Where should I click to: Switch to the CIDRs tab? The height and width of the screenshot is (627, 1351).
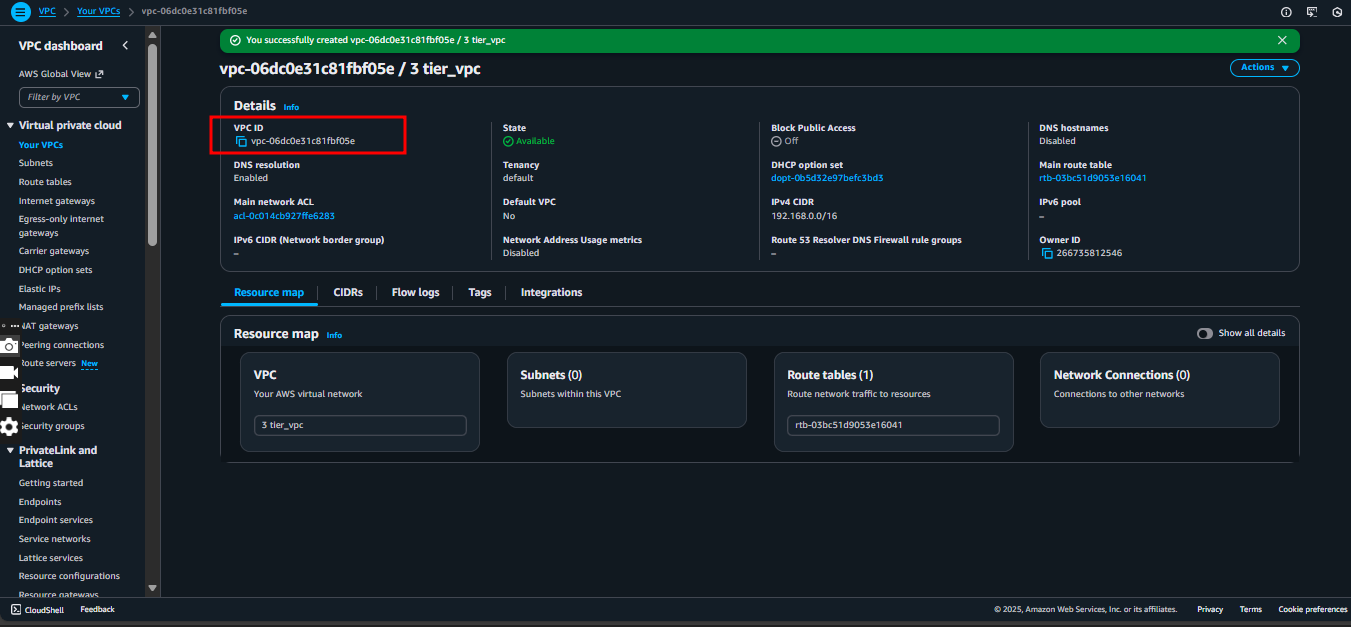point(348,292)
